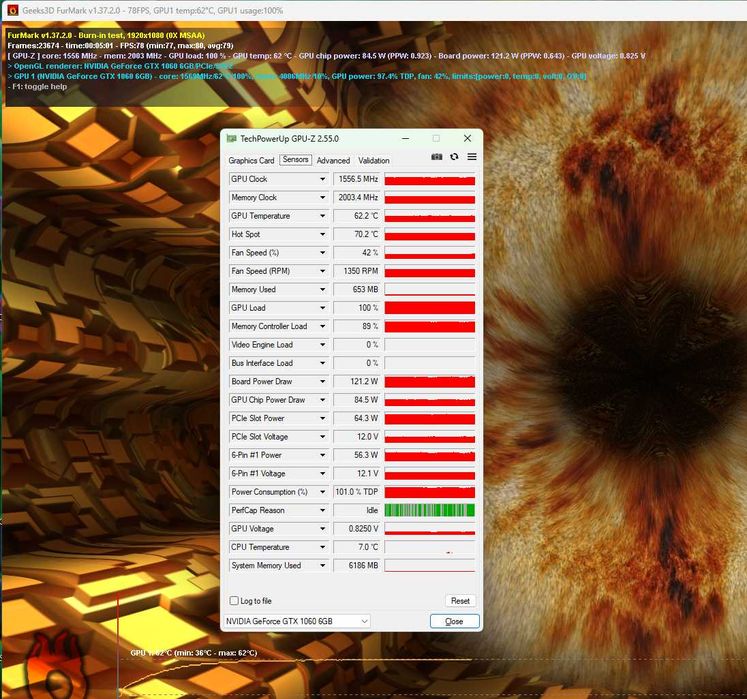Viewport: 747px width, 699px height.
Task: Click the Memory Used history graph
Action: 430,289
